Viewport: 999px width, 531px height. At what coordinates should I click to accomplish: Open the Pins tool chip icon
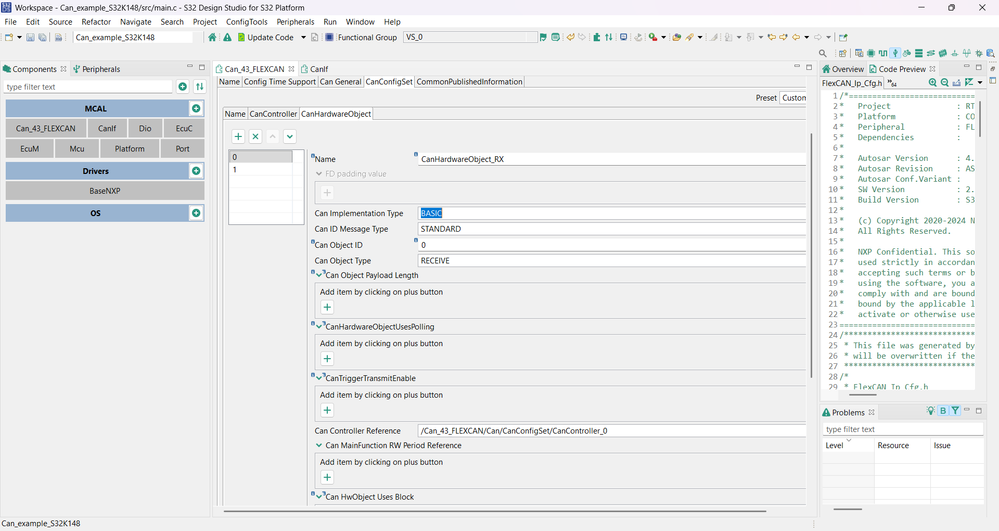point(870,54)
